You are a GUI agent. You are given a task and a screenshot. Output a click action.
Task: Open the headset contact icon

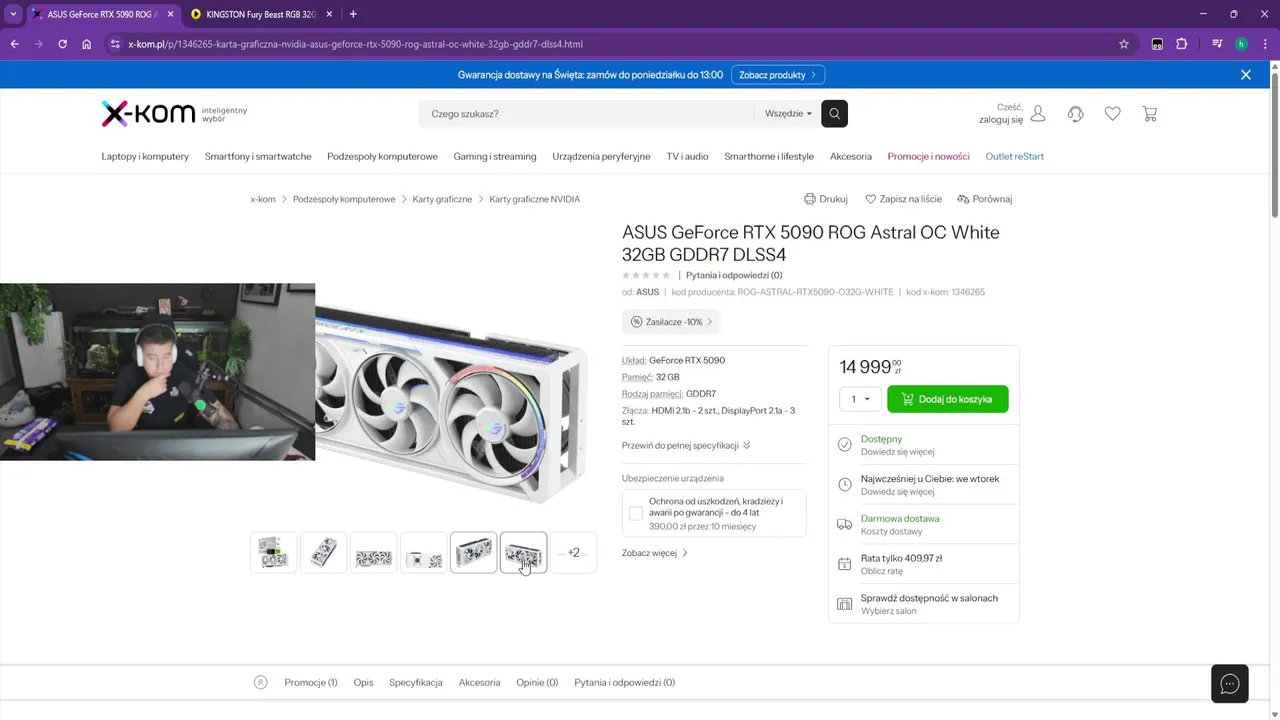[x=1076, y=114]
